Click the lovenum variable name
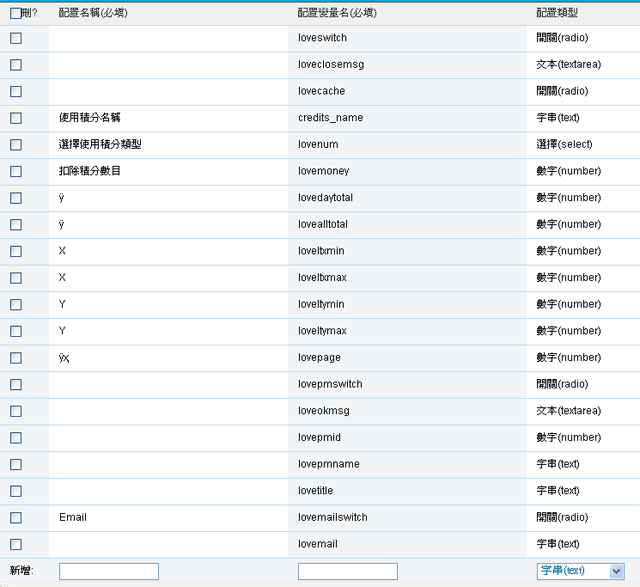Image resolution: width=640 pixels, height=587 pixels. click(318, 145)
